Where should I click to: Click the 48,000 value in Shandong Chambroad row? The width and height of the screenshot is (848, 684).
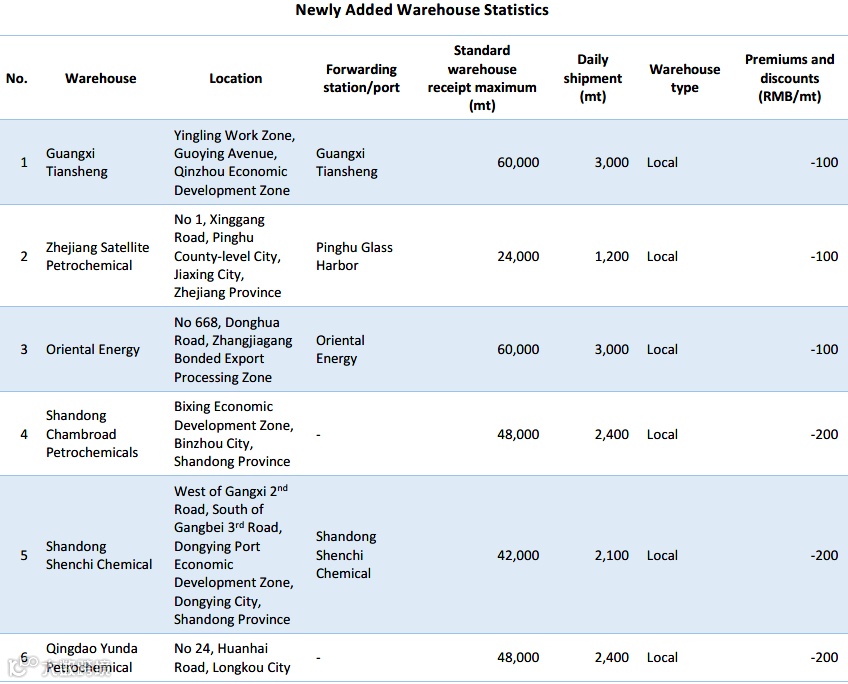pos(518,434)
